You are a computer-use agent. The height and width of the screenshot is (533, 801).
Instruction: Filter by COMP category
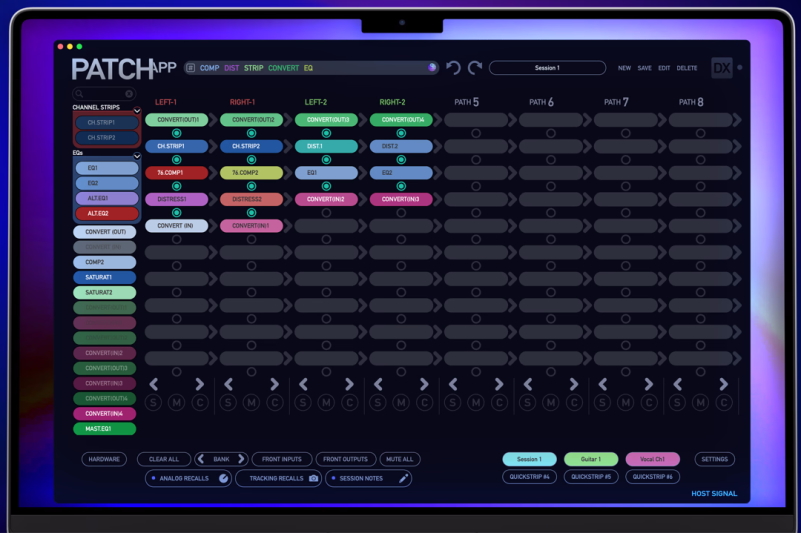pos(209,67)
